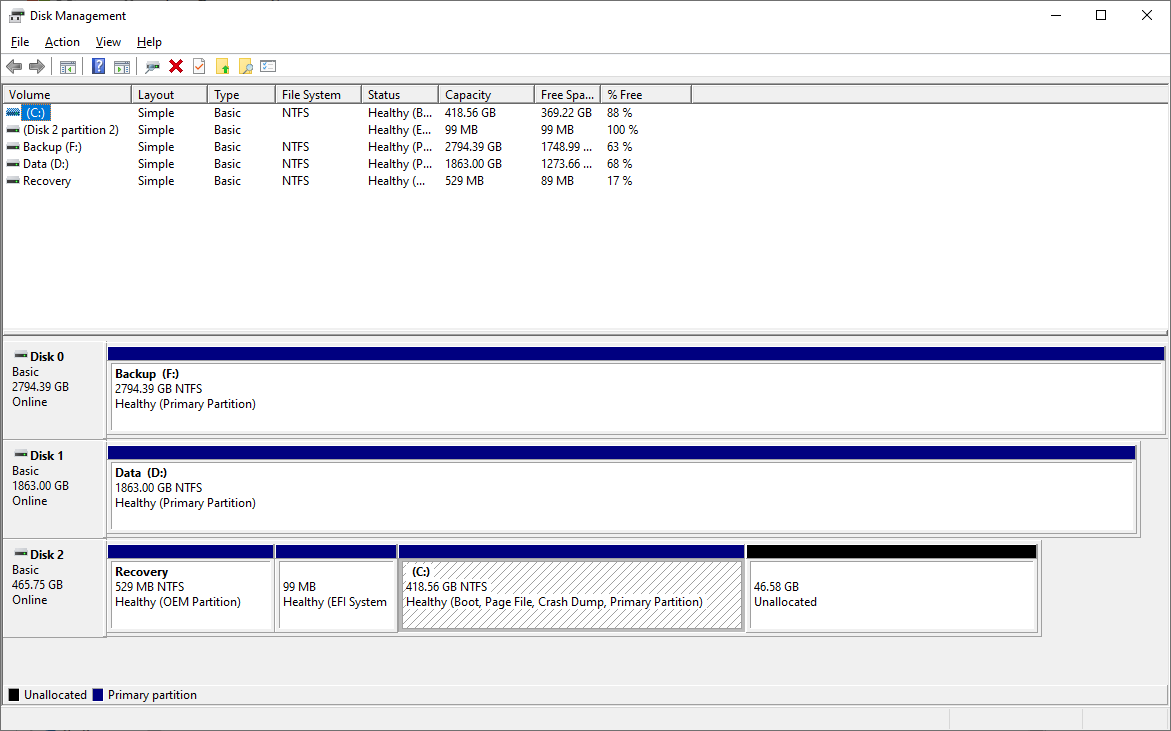Image resolution: width=1171 pixels, height=731 pixels.
Task: Select the (C:) 418.56 GB partition block
Action: 572,588
